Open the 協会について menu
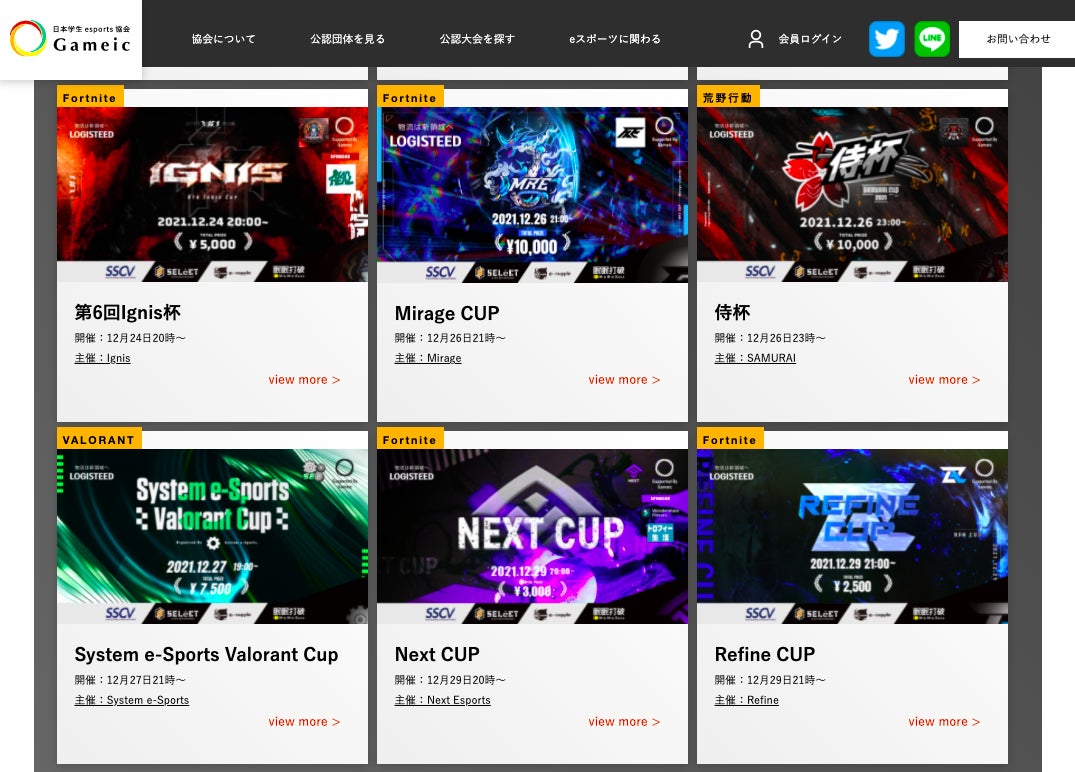The width and height of the screenshot is (1075, 772). pyautogui.click(x=224, y=39)
